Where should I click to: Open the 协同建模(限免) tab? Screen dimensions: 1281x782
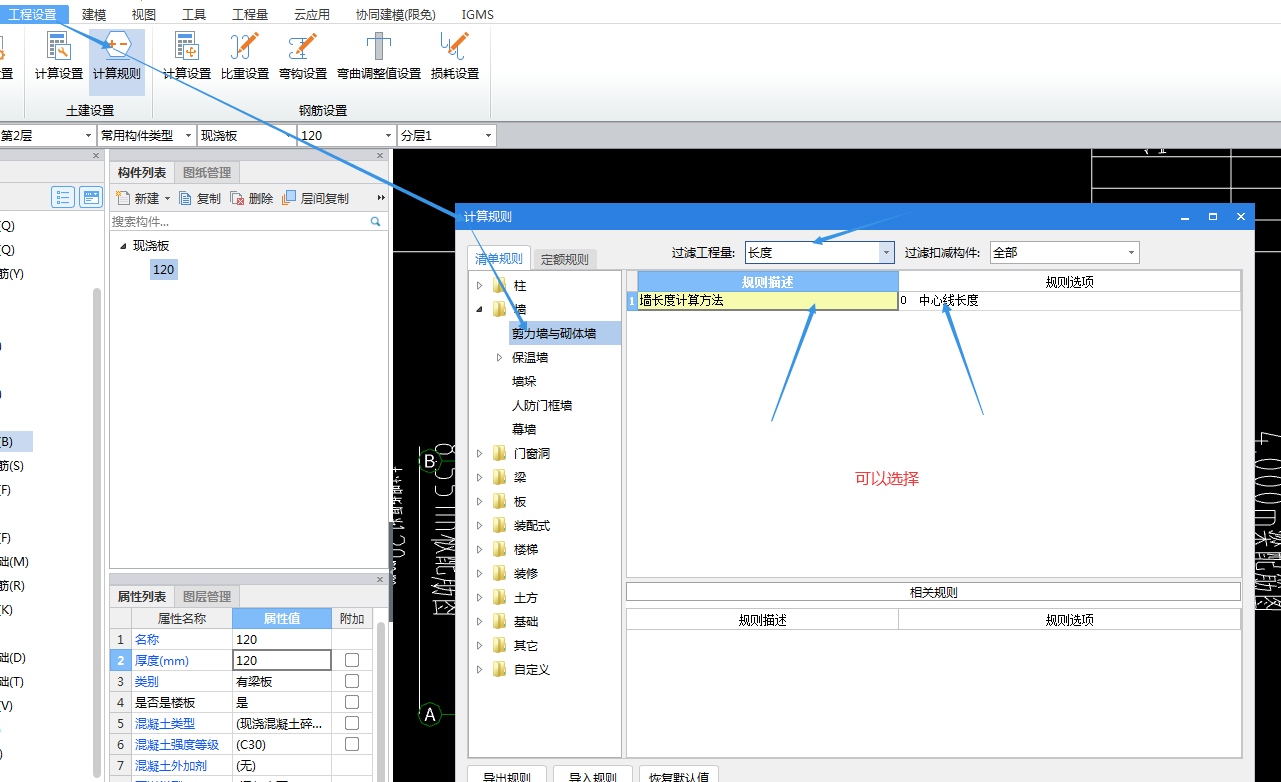[395, 14]
